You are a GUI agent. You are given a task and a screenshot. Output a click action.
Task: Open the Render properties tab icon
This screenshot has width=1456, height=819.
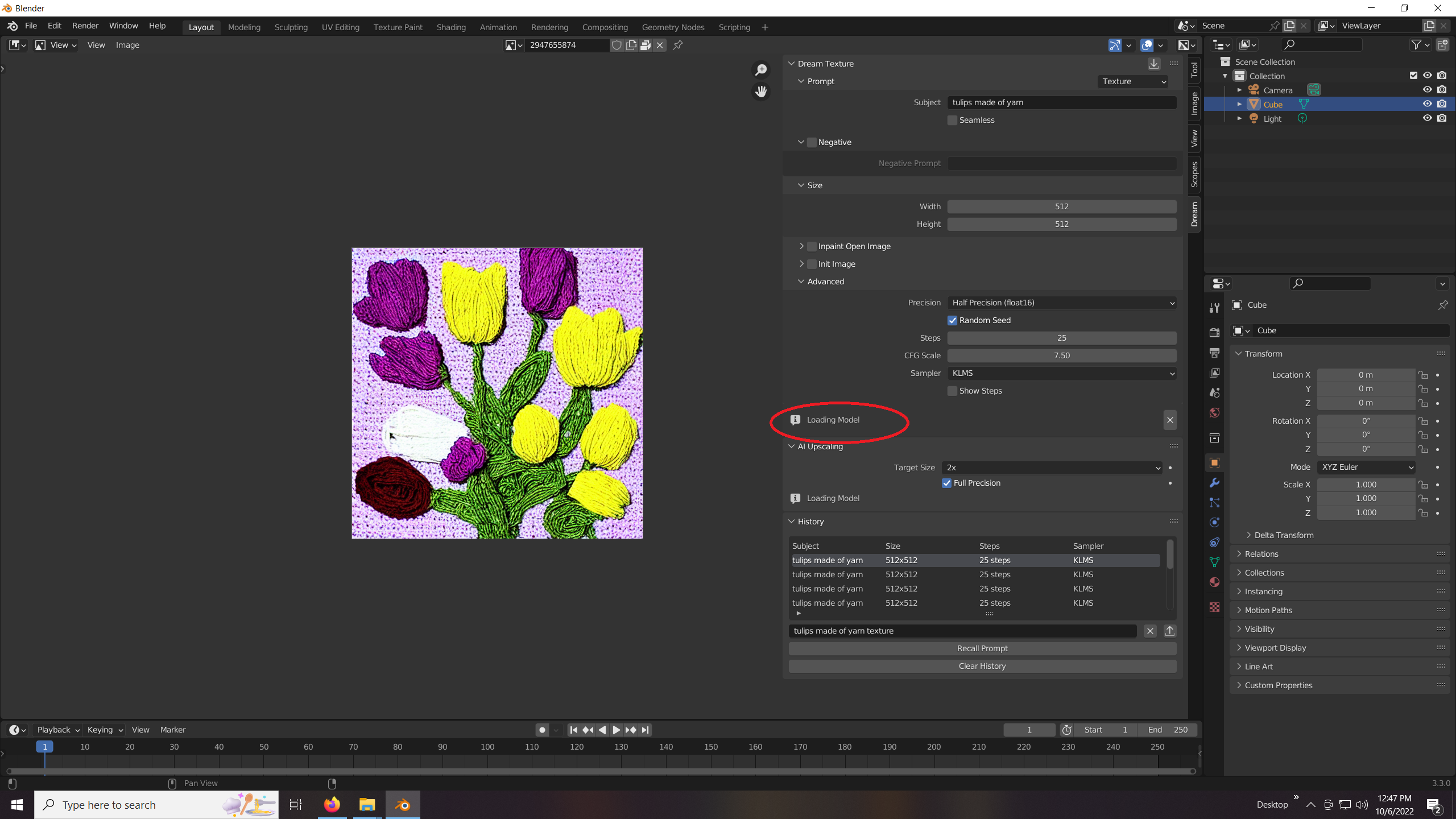pos(1214,333)
